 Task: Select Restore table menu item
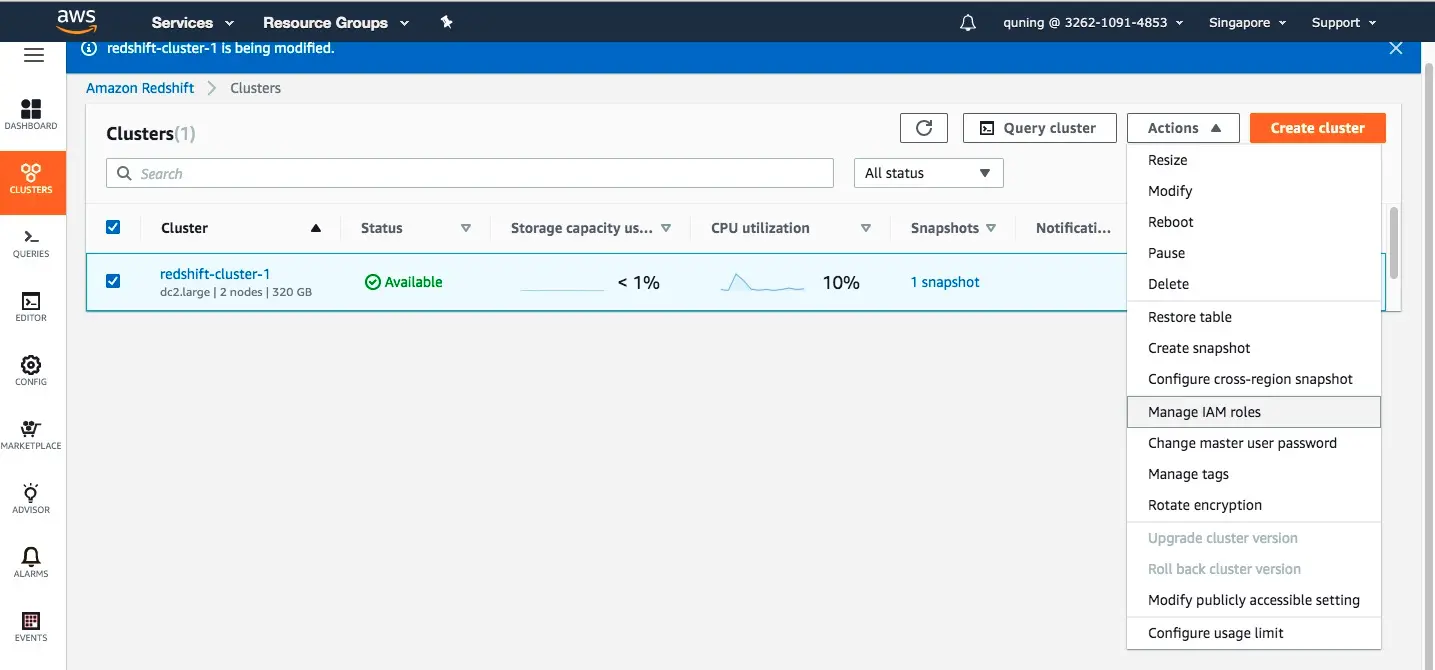[1254, 317]
